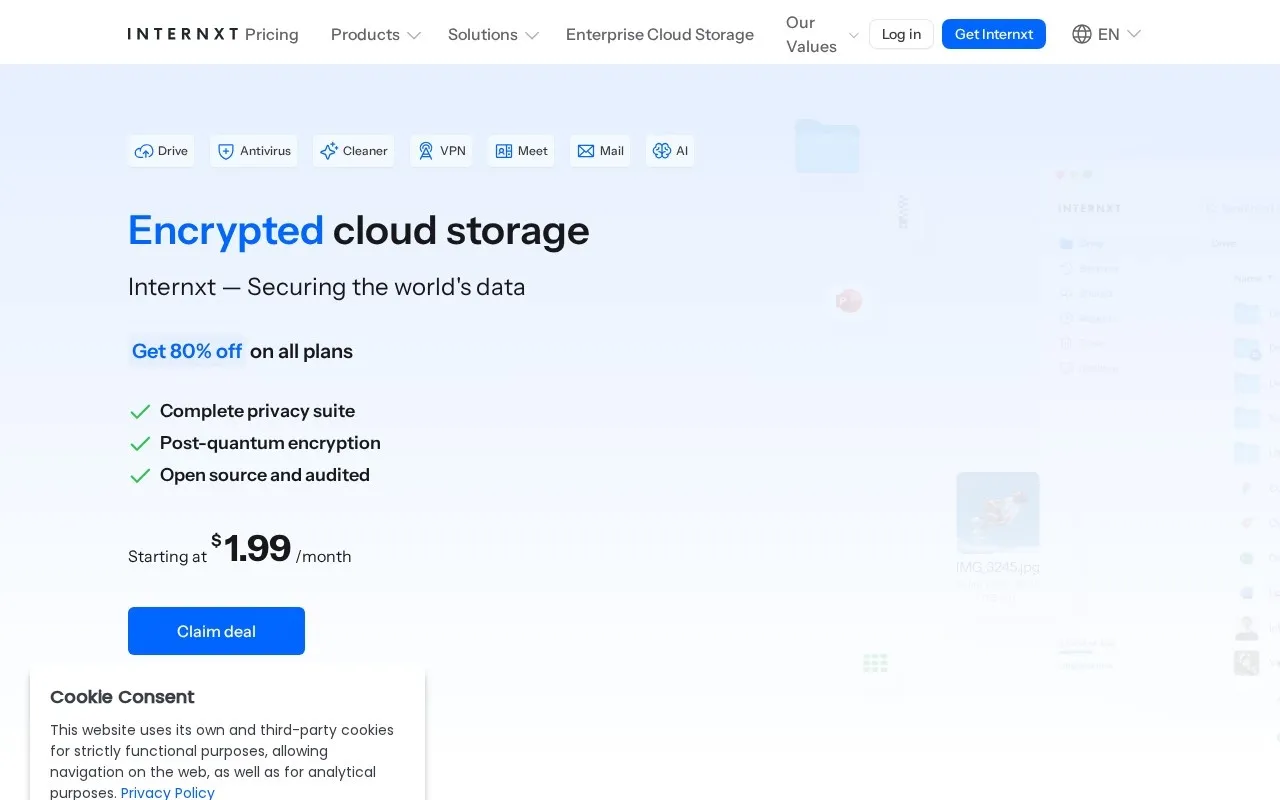Expand the Our Values chevron
Screen dimensions: 1280x800
click(854, 35)
